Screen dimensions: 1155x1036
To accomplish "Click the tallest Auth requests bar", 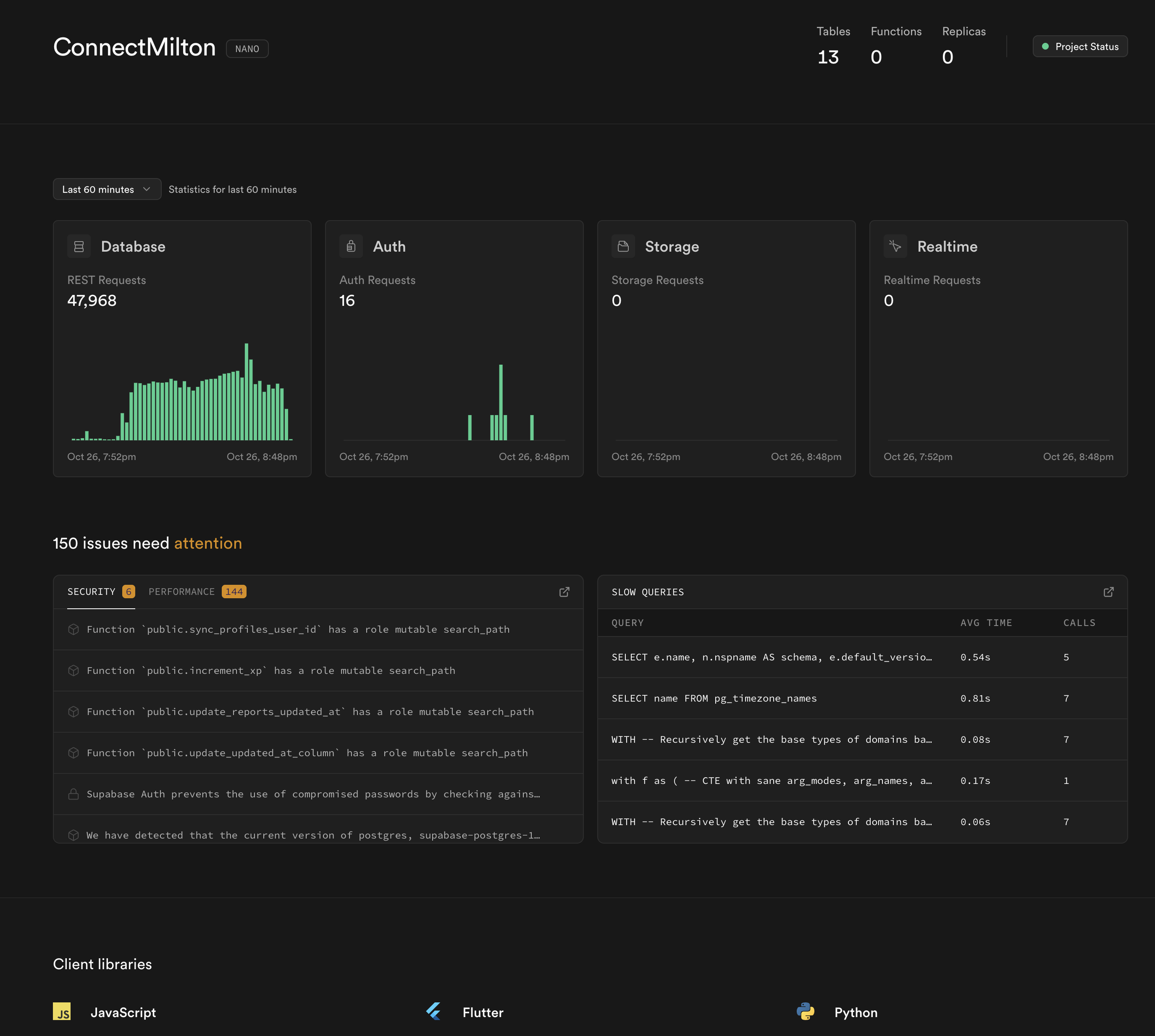I will [x=501, y=402].
